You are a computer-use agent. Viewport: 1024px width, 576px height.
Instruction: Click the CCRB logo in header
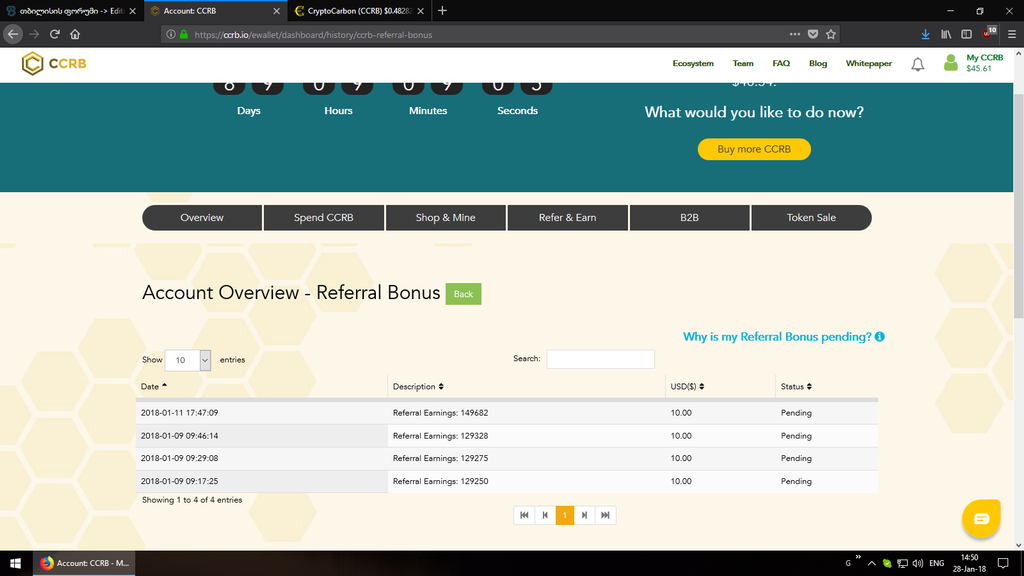[54, 63]
